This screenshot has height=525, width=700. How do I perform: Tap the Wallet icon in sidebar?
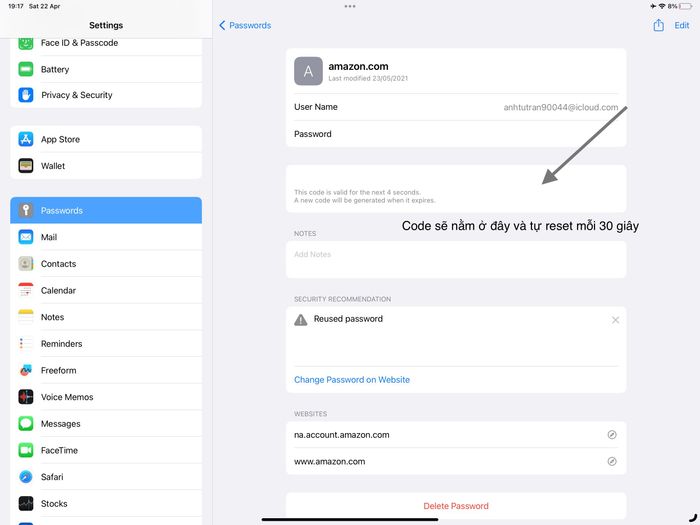click(26, 166)
